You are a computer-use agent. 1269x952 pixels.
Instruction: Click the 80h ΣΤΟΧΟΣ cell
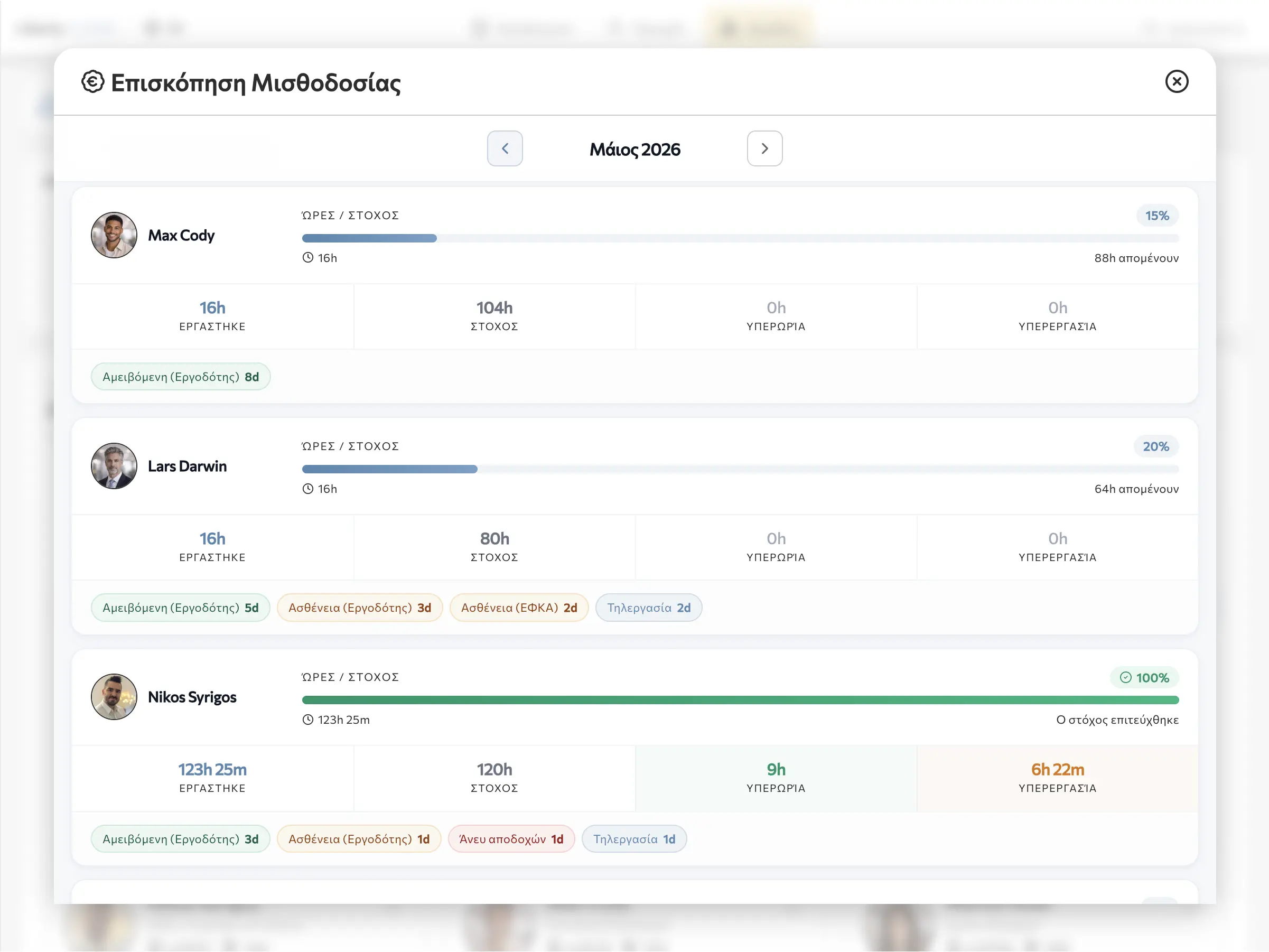tap(494, 547)
